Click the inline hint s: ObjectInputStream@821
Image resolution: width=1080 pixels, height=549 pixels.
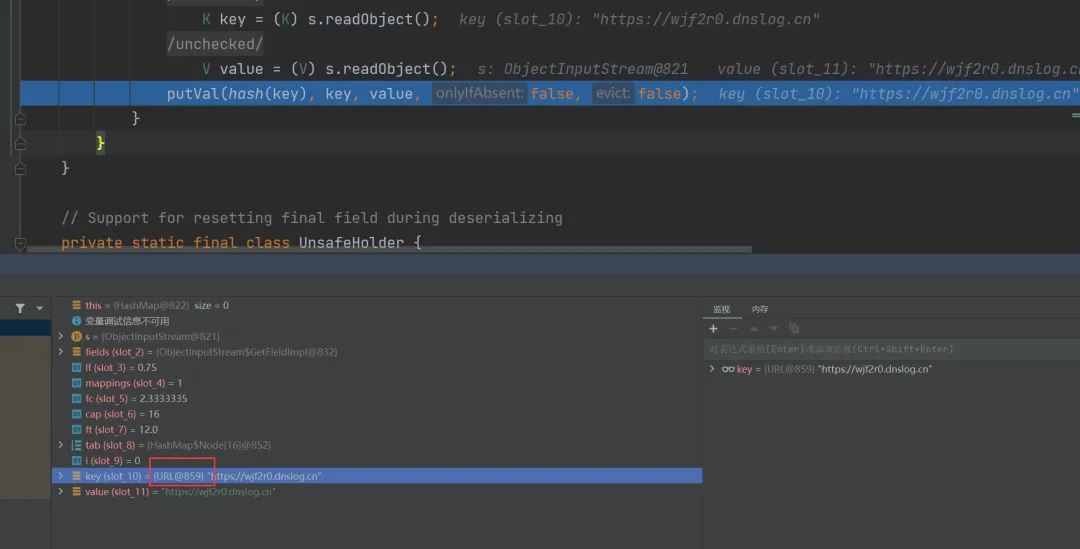[x=583, y=69]
